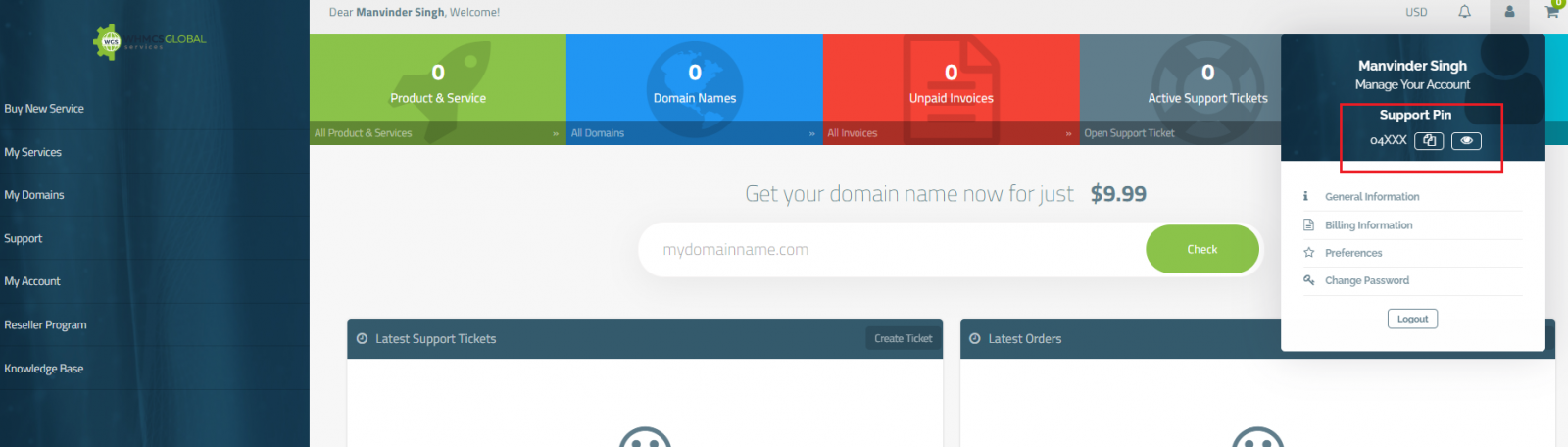Open General Information in account menu

click(1372, 197)
